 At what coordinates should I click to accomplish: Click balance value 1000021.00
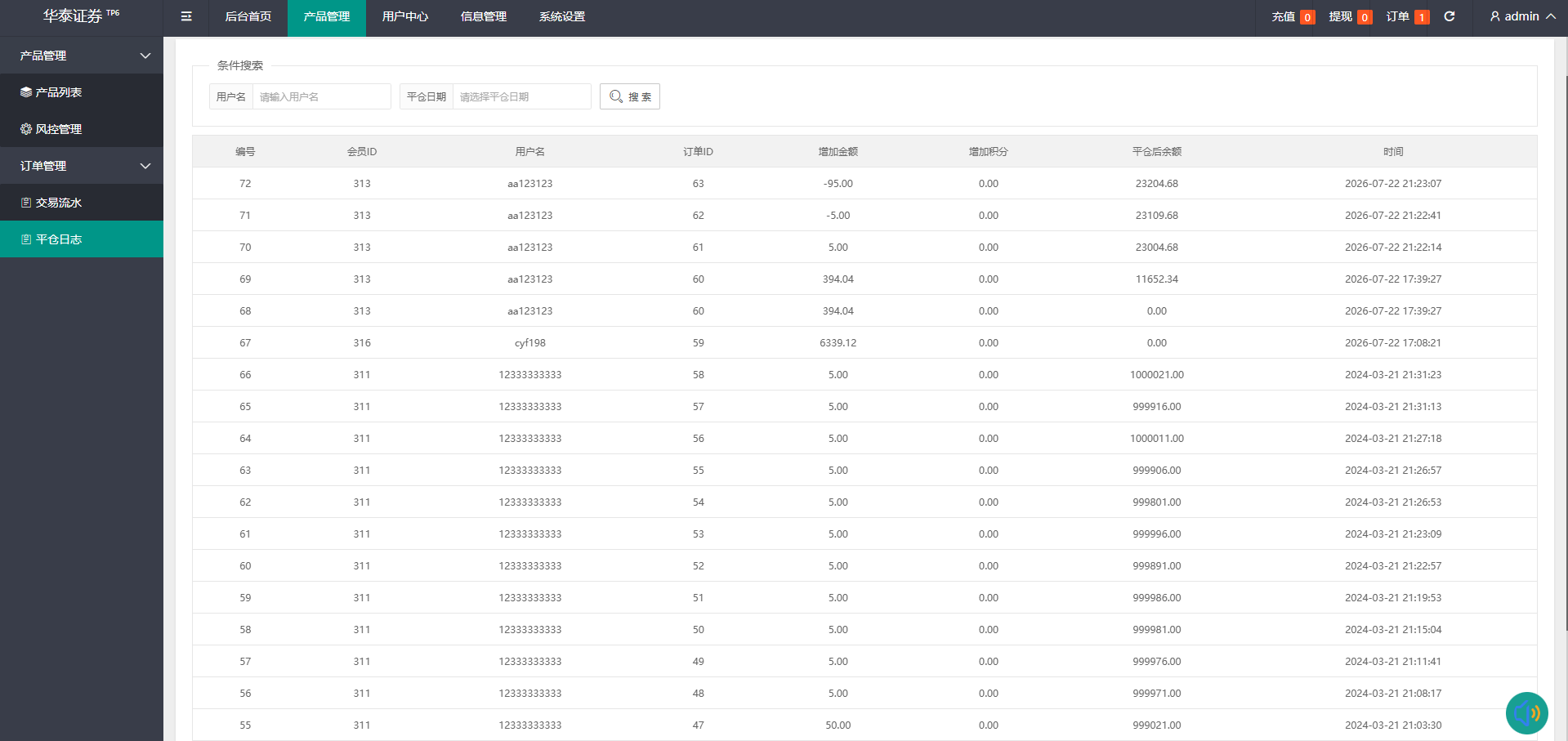(x=1157, y=375)
